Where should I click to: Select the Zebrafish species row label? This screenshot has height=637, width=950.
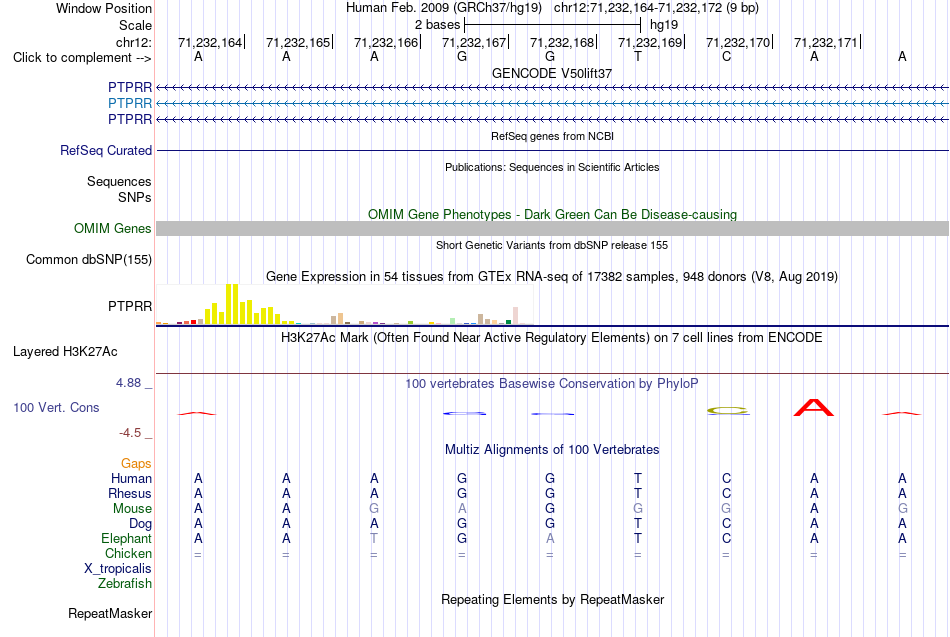(x=125, y=584)
